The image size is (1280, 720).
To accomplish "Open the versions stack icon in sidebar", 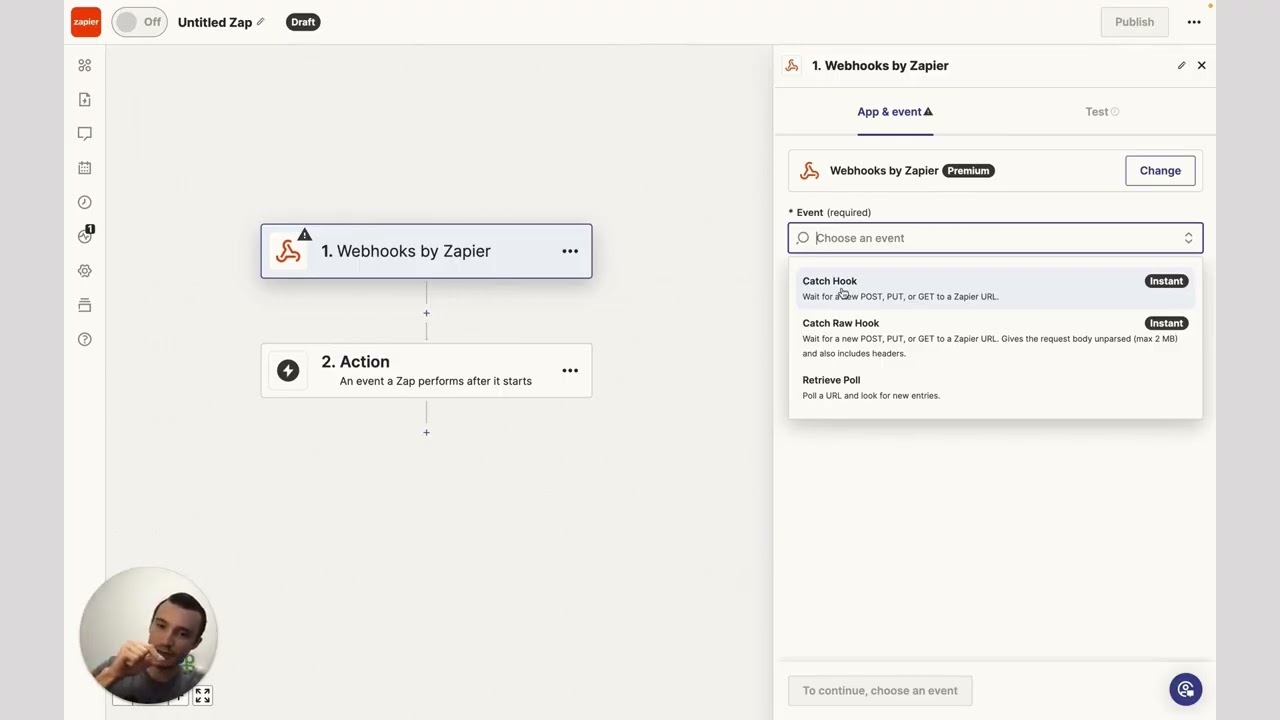I will tap(85, 305).
